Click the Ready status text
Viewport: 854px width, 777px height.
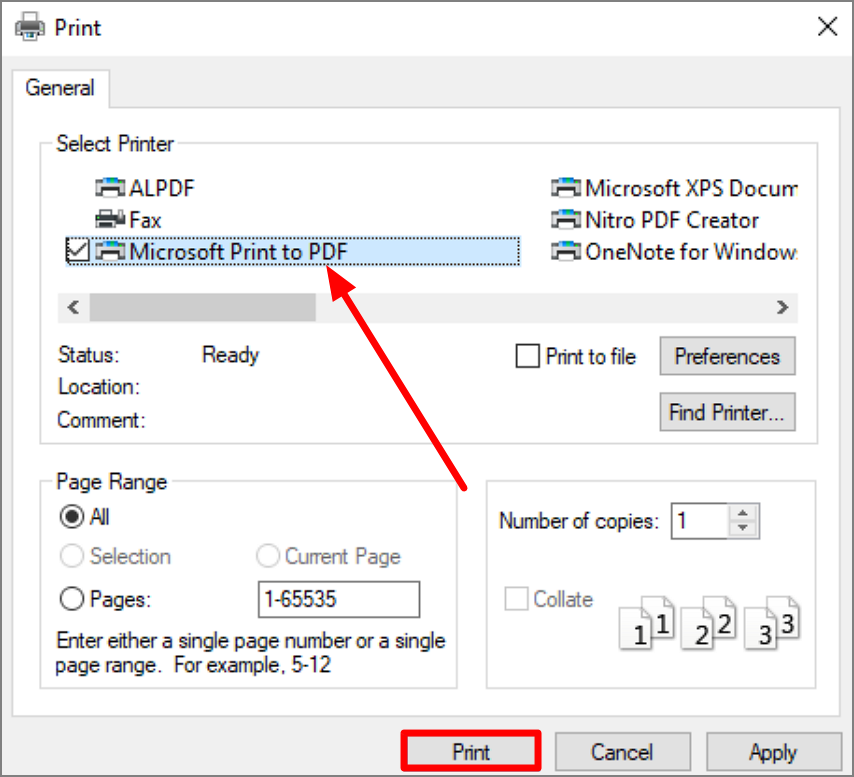click(x=230, y=355)
